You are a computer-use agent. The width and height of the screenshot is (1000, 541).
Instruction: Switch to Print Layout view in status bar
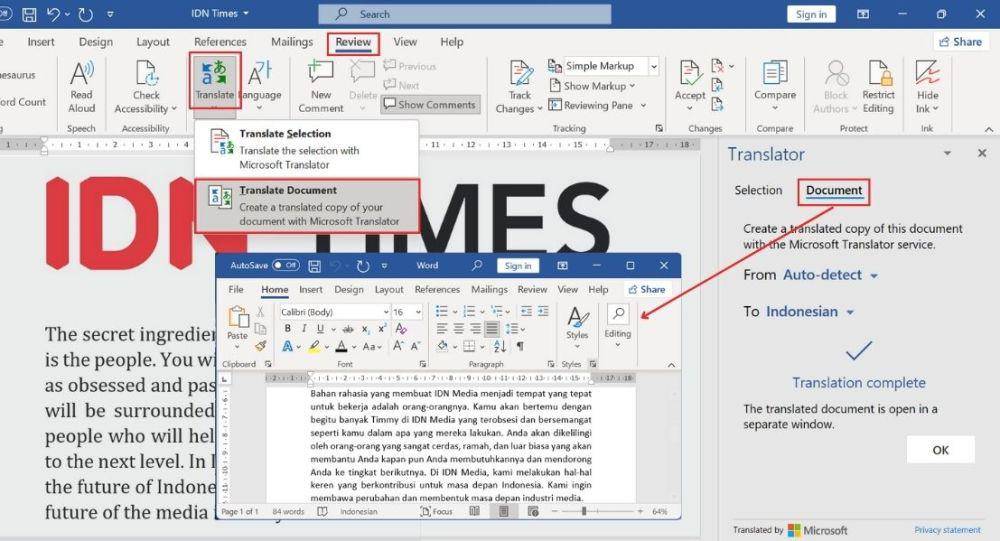504,512
